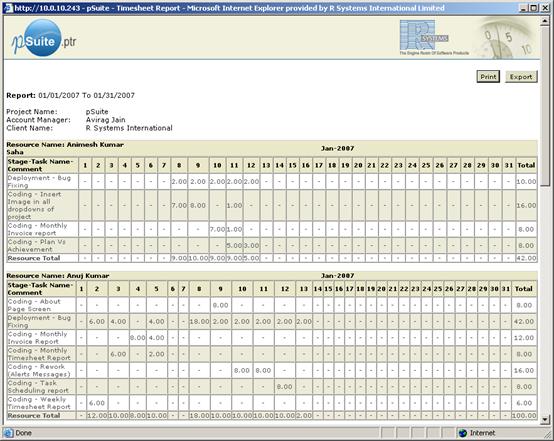Click 6.00 on day 2 in Weekly Timesheet row
The image size is (554, 441).
97,403
